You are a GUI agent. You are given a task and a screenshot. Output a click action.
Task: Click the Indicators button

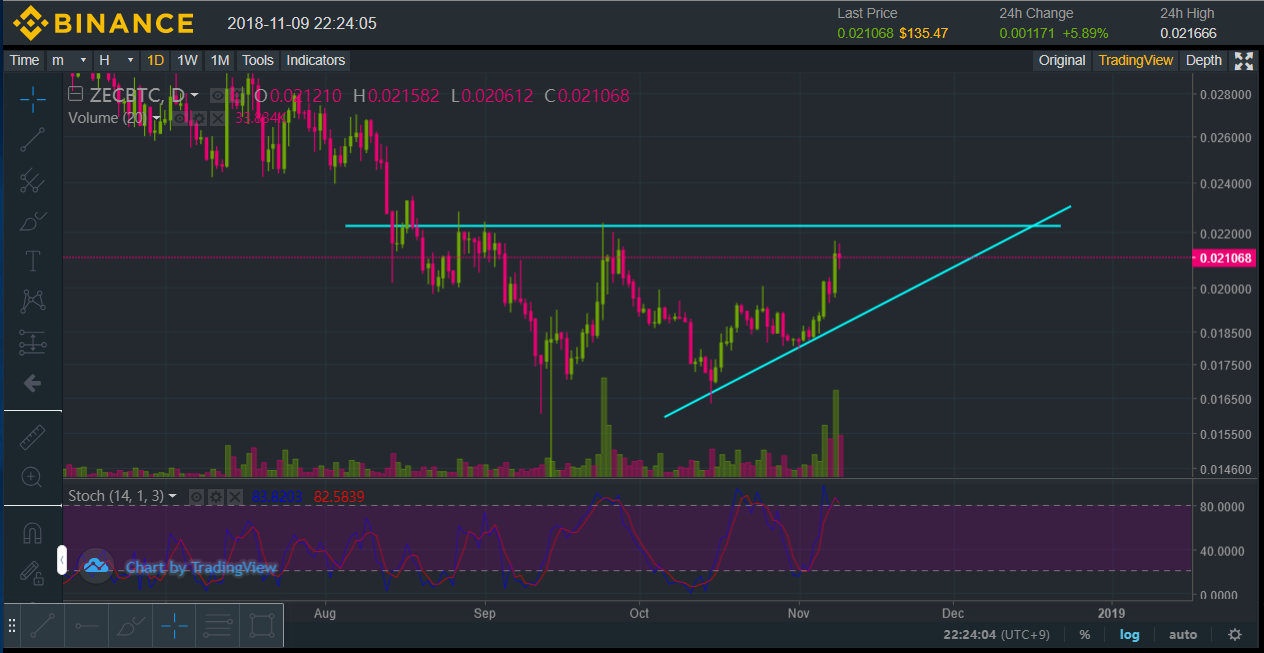315,60
